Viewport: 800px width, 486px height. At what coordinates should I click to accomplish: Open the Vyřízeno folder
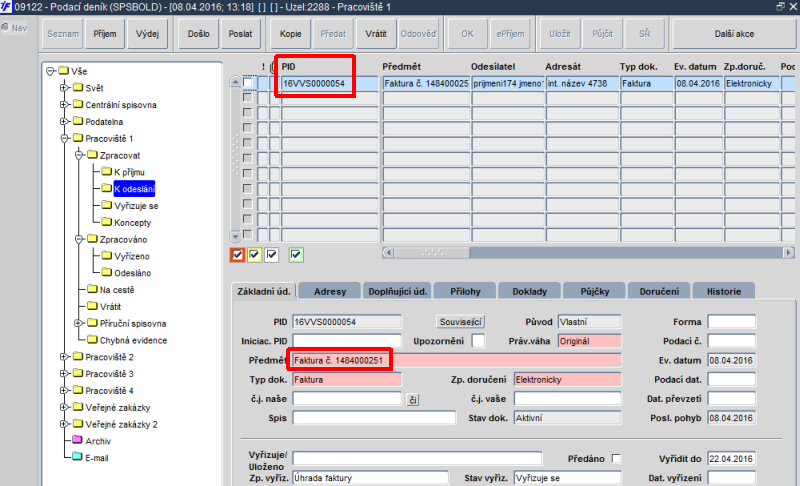132,257
